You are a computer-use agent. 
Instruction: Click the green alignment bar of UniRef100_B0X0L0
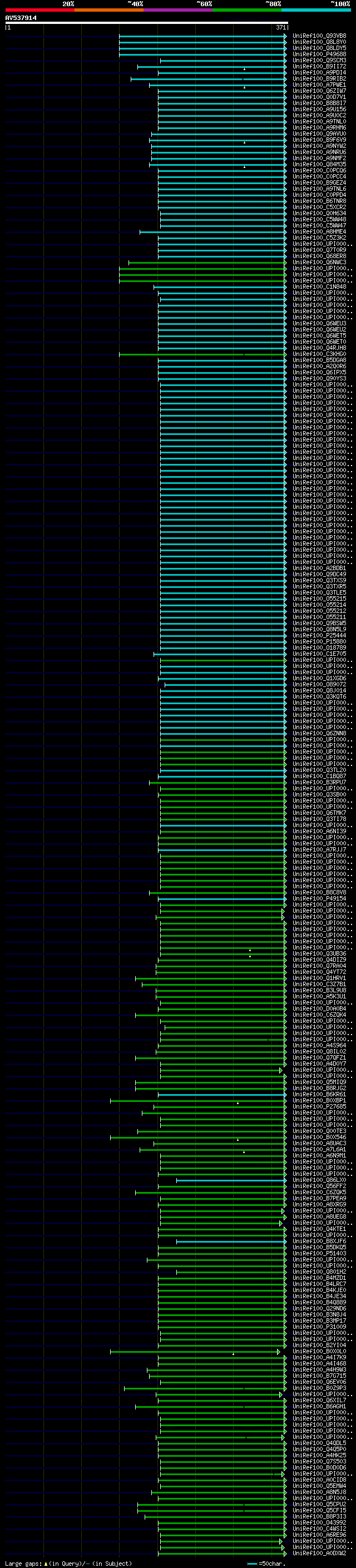pos(195,1351)
